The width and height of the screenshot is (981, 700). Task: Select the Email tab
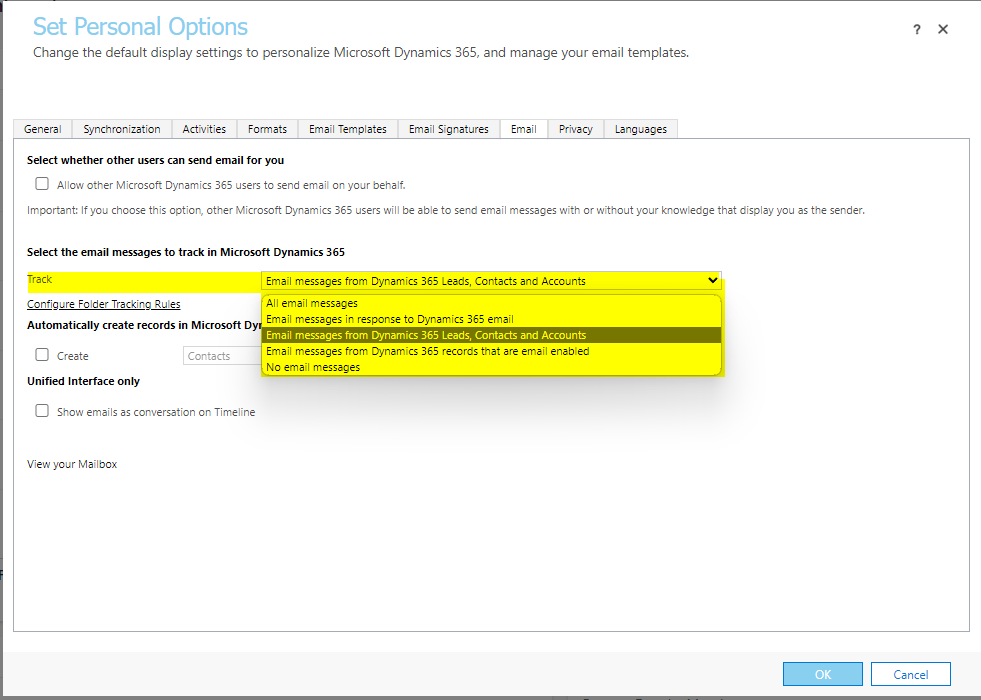coord(524,129)
